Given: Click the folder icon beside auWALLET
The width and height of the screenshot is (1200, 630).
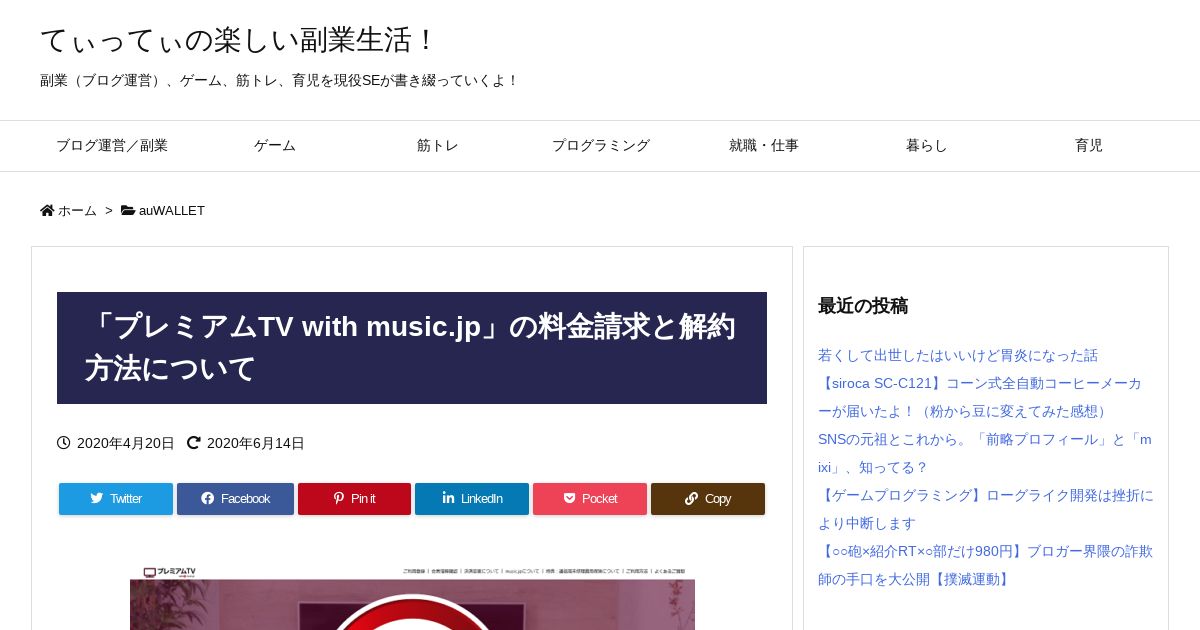Looking at the screenshot, I should (128, 210).
